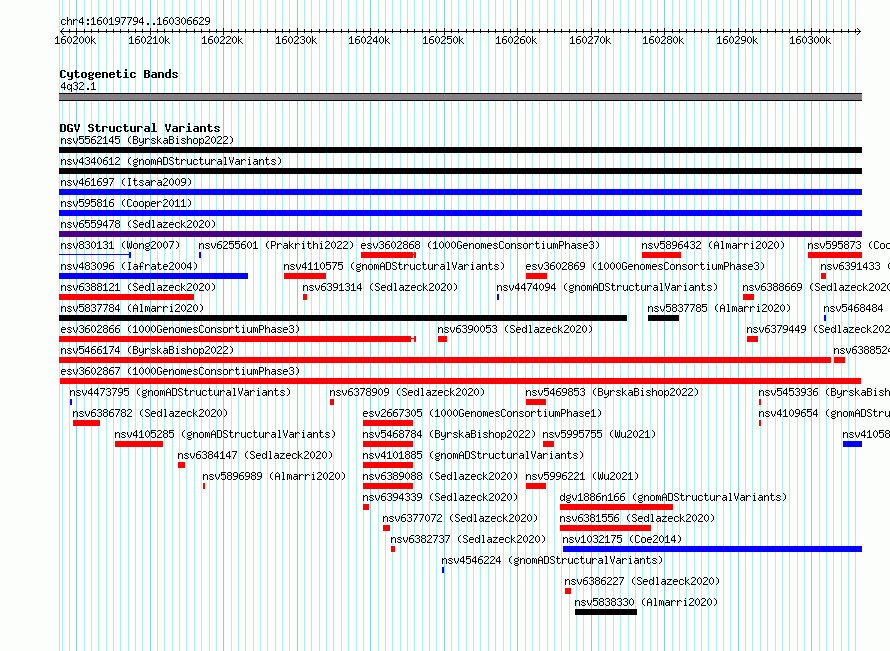Viewport: 890px width, 651px height.
Task: Open nsv6384147 (Sedlazeck2020) label
Action: point(255,455)
